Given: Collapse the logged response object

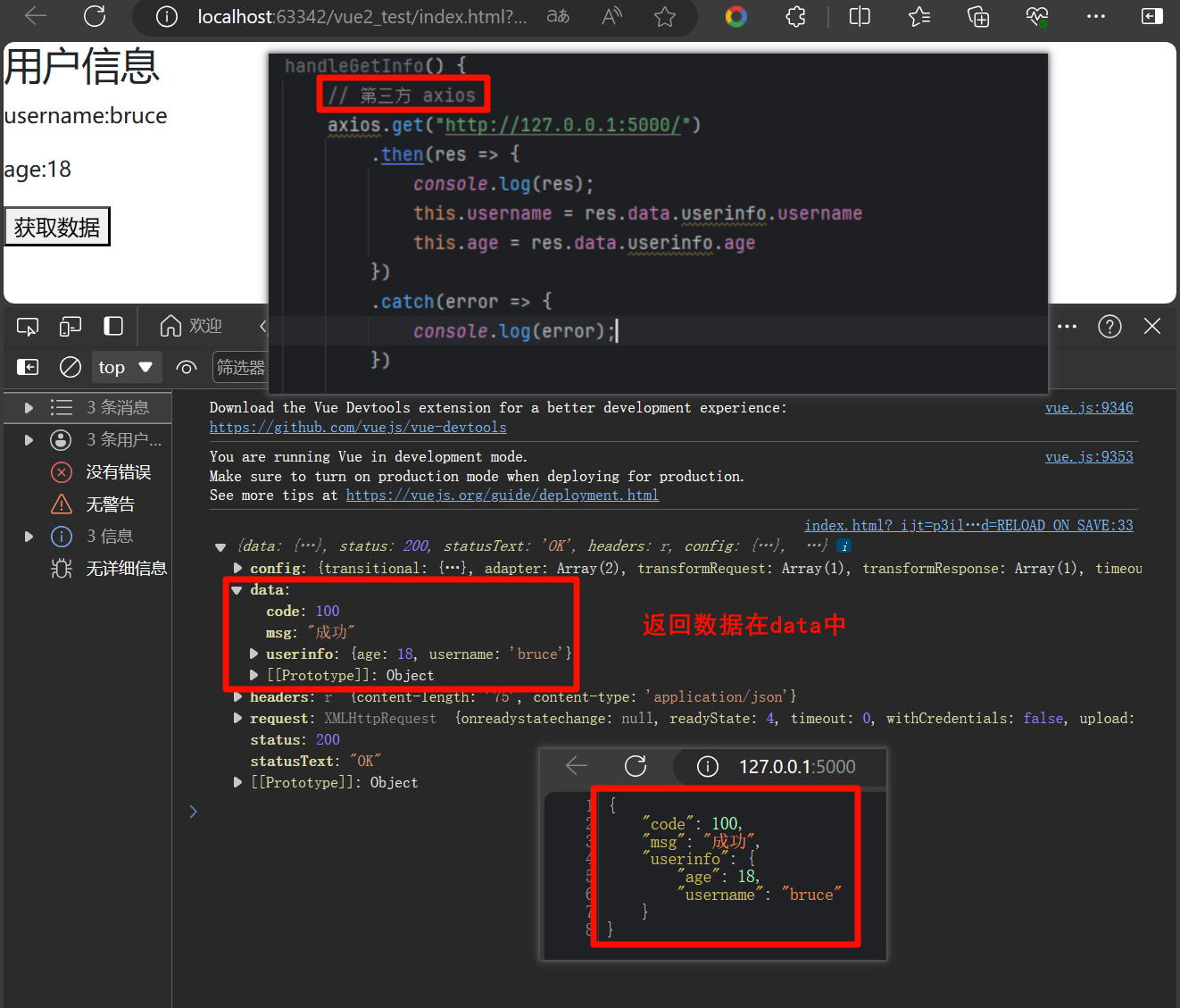Looking at the screenshot, I should (x=220, y=546).
